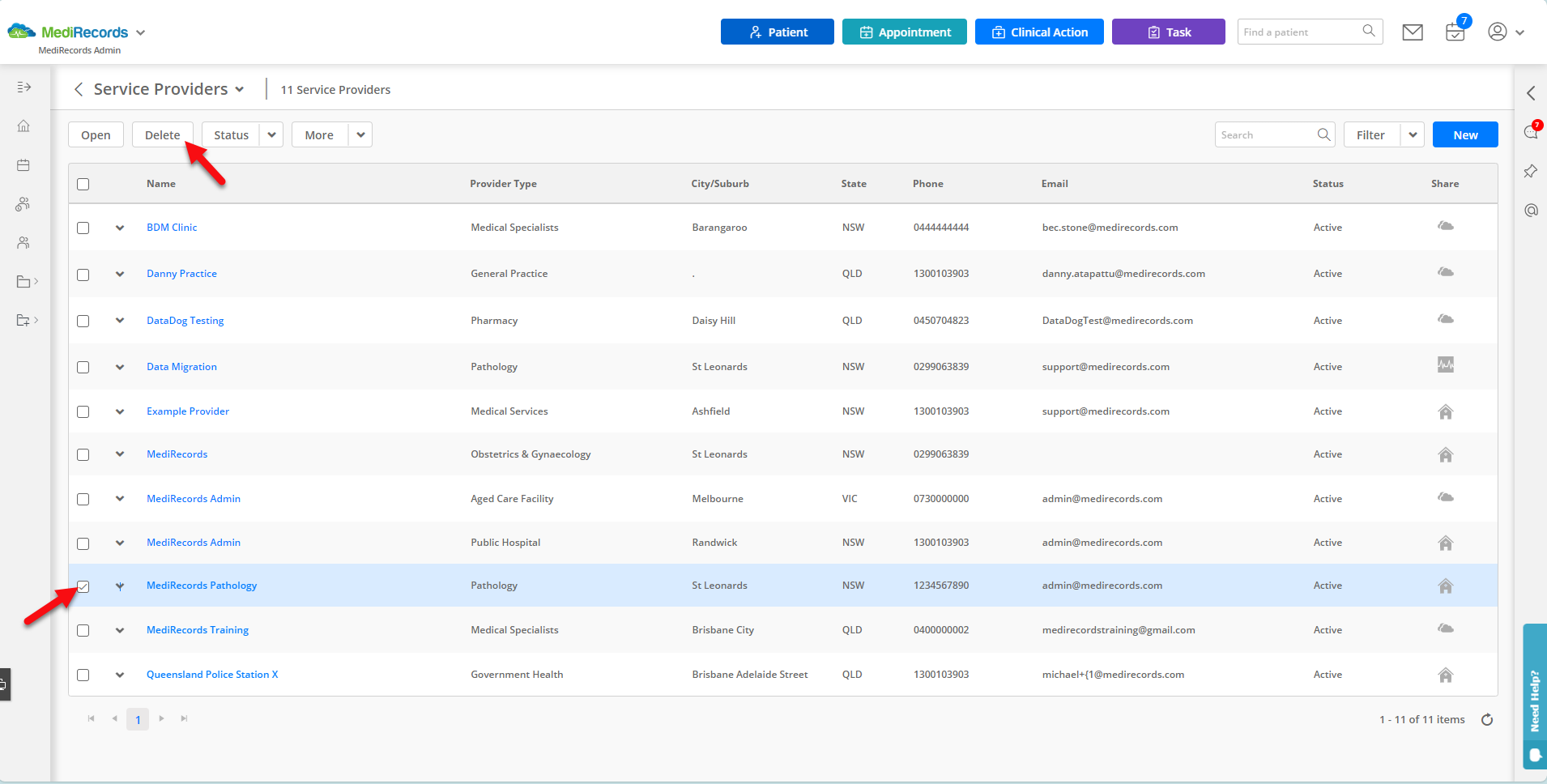This screenshot has width=1547, height=784.
Task: Check the MediRecords Training row checkbox
Action: (83, 630)
